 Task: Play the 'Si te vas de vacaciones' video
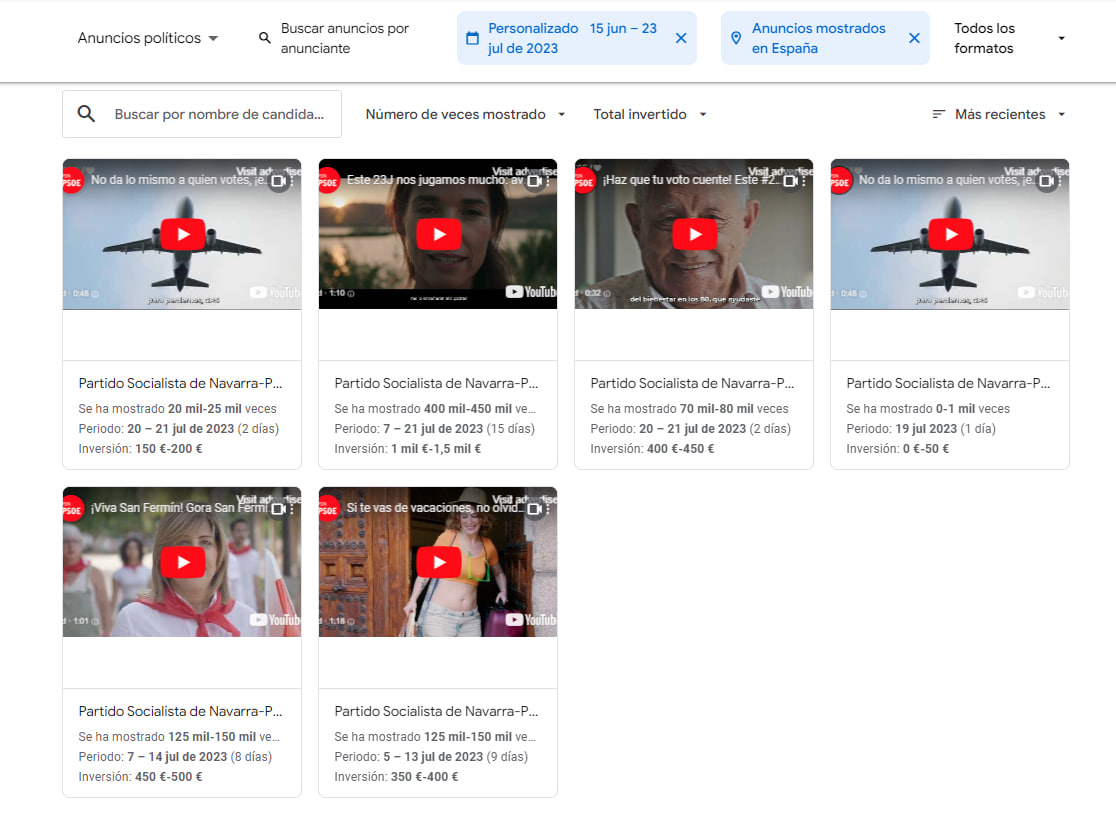point(439,562)
